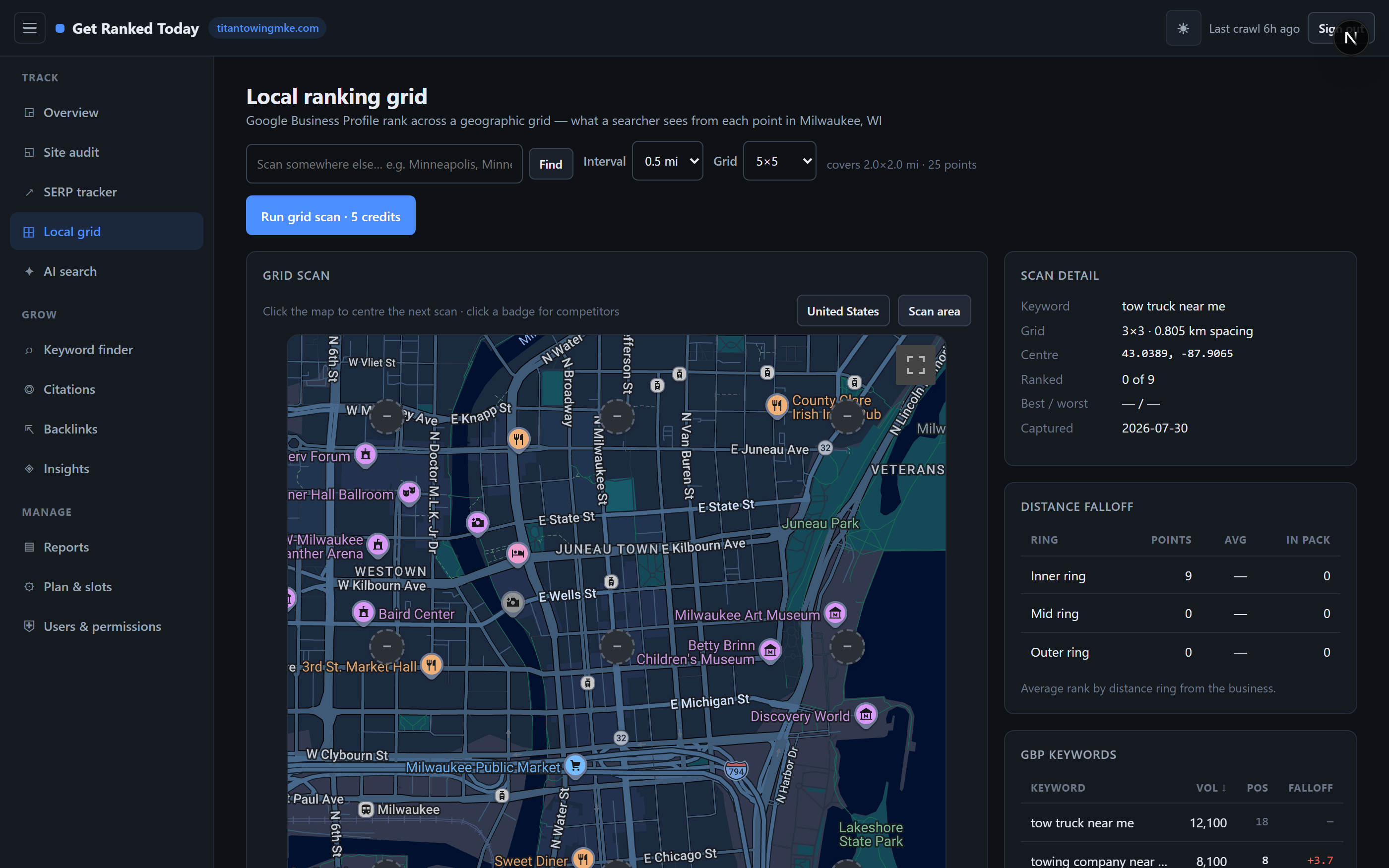
Task: Click unranked badge over County Clare Irish Pub
Action: tap(847, 416)
